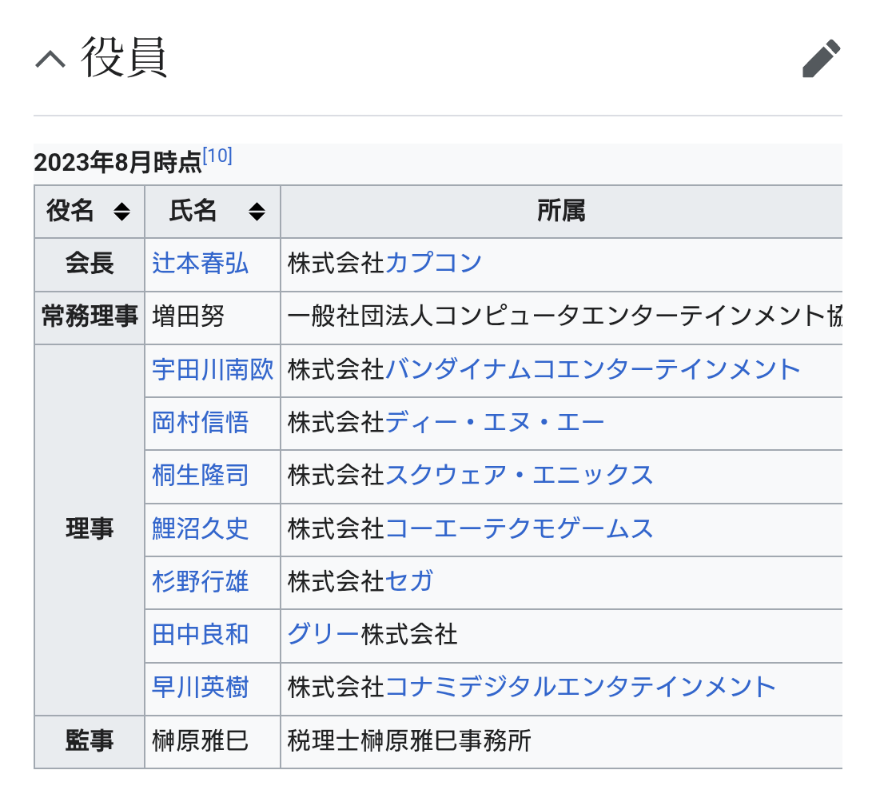Open the カプコン company link
Viewport: 876px width, 794px height.
pos(433,264)
